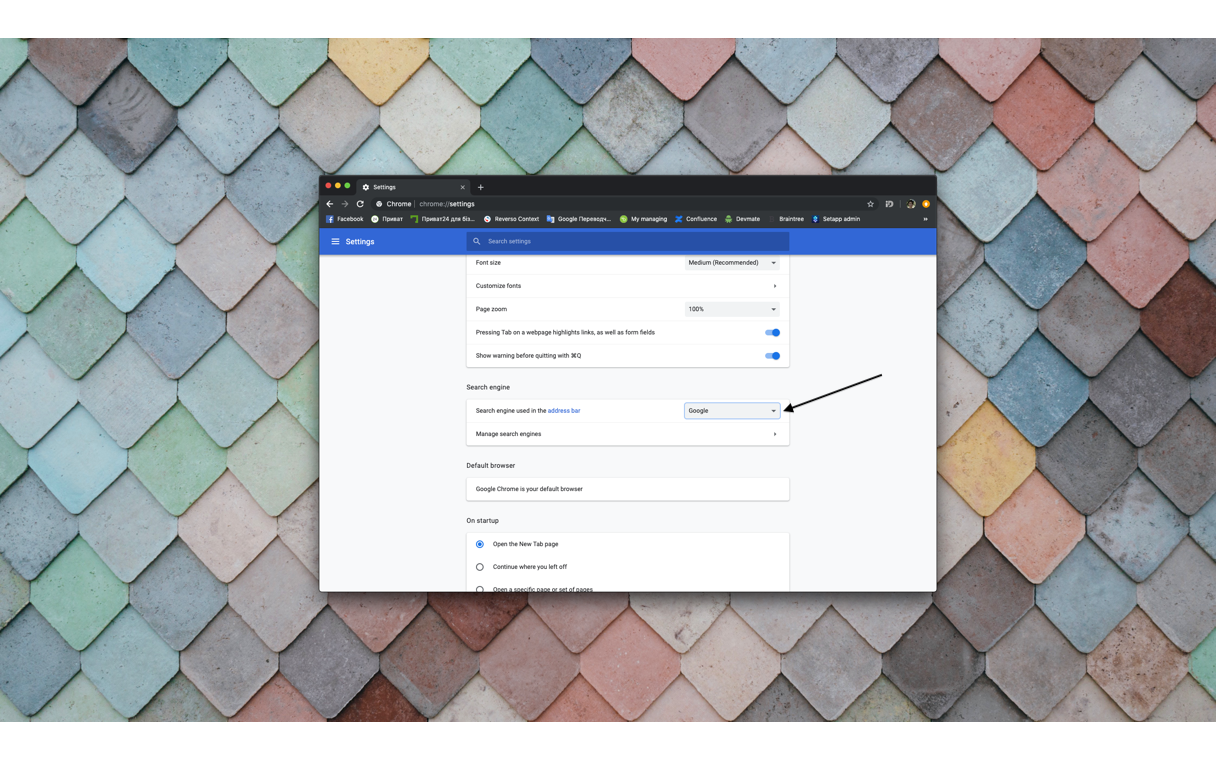
Task: Select Open the New Tab page option
Action: pyautogui.click(x=480, y=544)
